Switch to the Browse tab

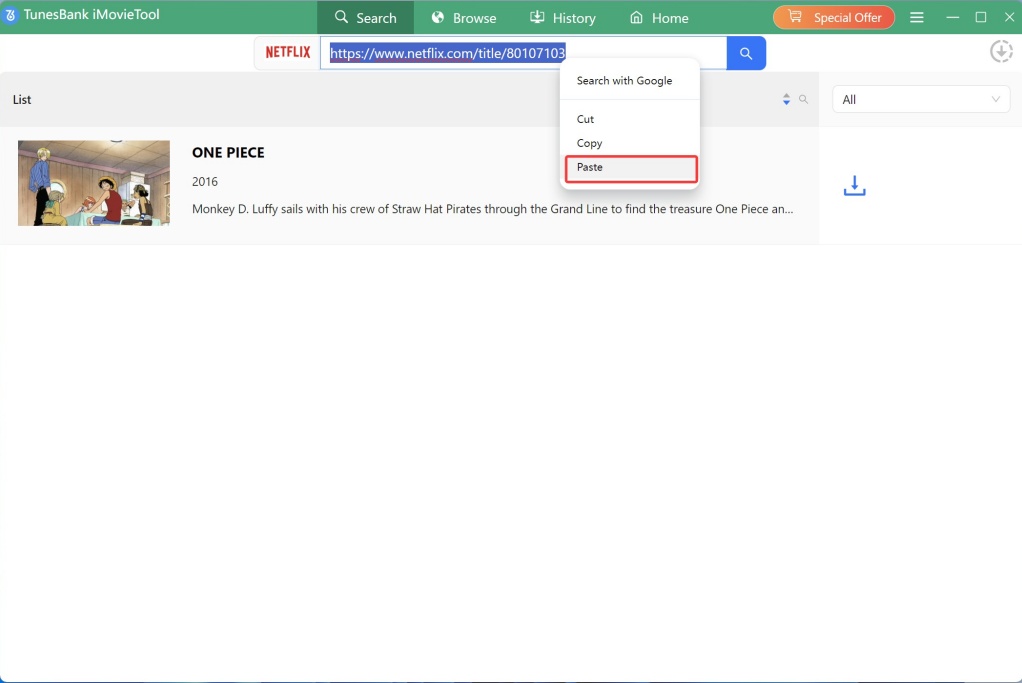click(x=464, y=18)
